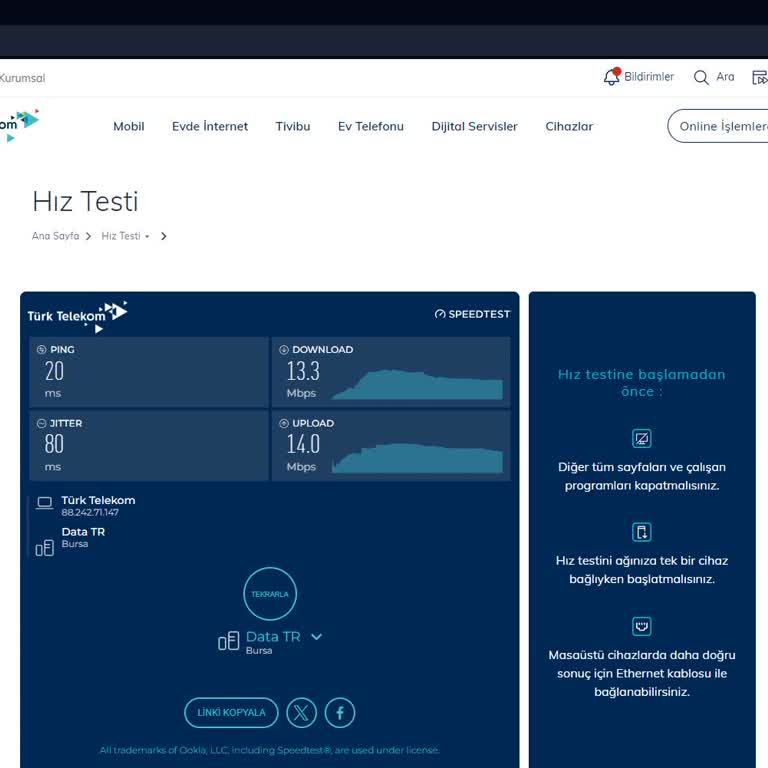The height and width of the screenshot is (768, 768).
Task: Click the single-device tip icon
Action: (642, 532)
